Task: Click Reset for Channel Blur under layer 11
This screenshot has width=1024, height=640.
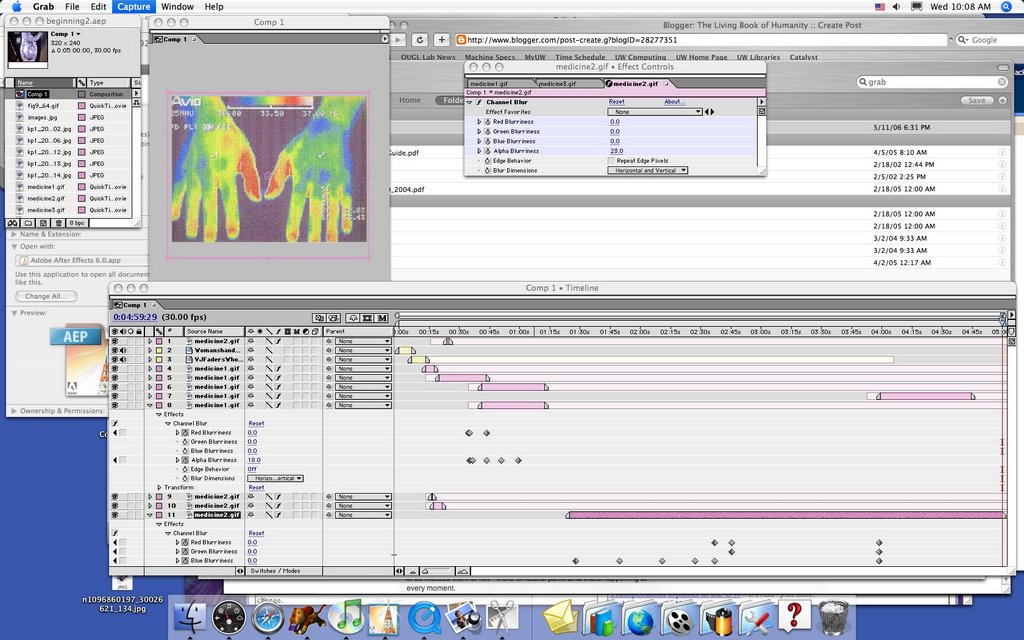Action: (256, 534)
